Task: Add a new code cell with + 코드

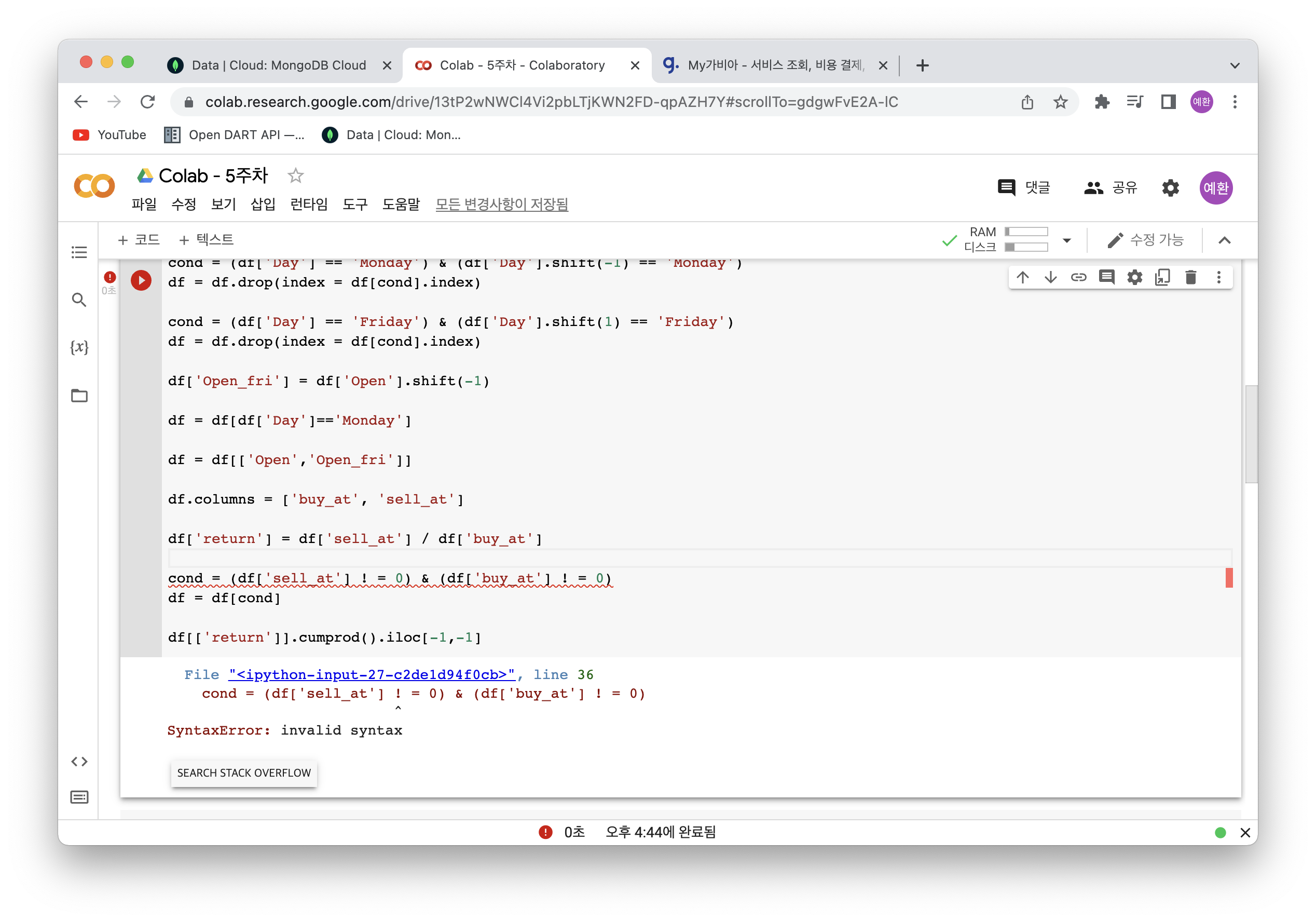Action: click(138, 240)
